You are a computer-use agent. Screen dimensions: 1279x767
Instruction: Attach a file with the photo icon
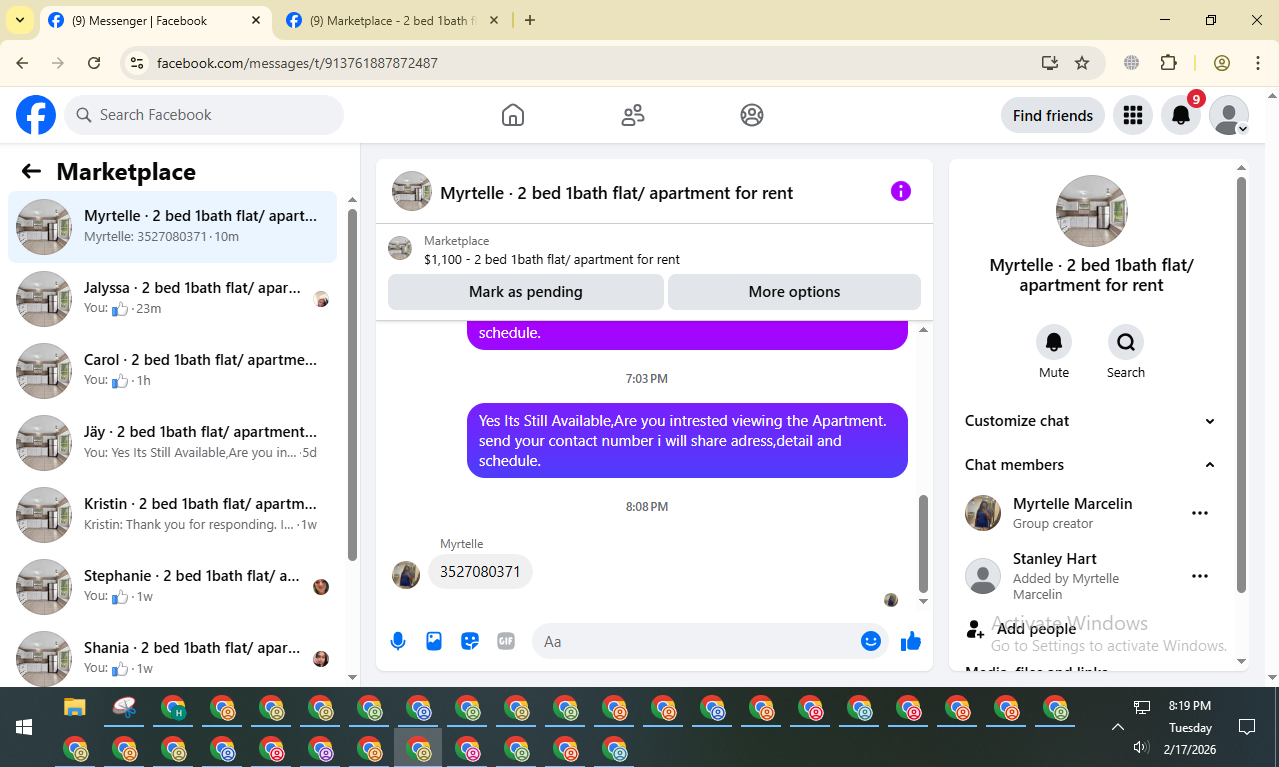434,641
